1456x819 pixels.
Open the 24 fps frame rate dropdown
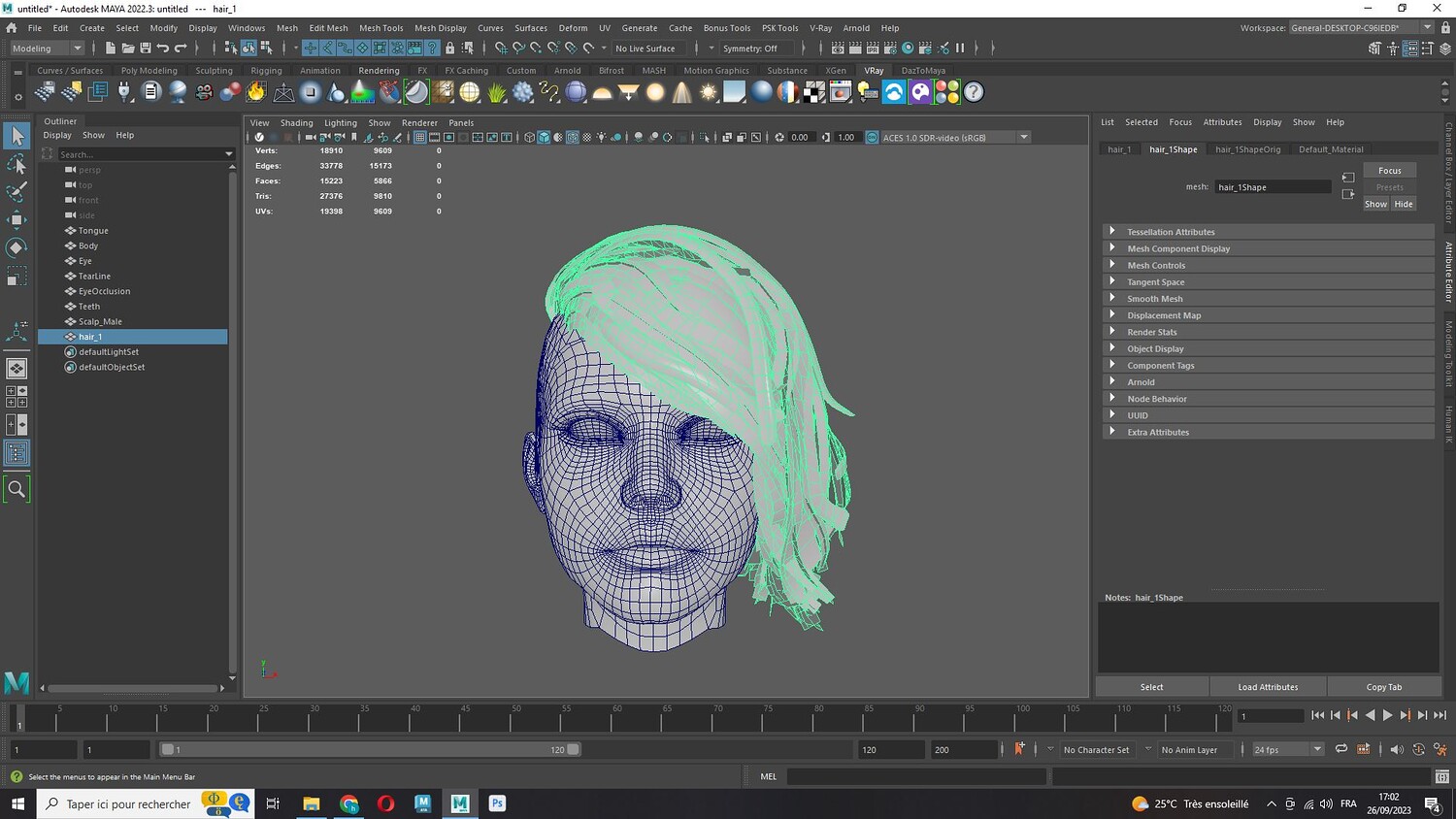pyautogui.click(x=1317, y=749)
